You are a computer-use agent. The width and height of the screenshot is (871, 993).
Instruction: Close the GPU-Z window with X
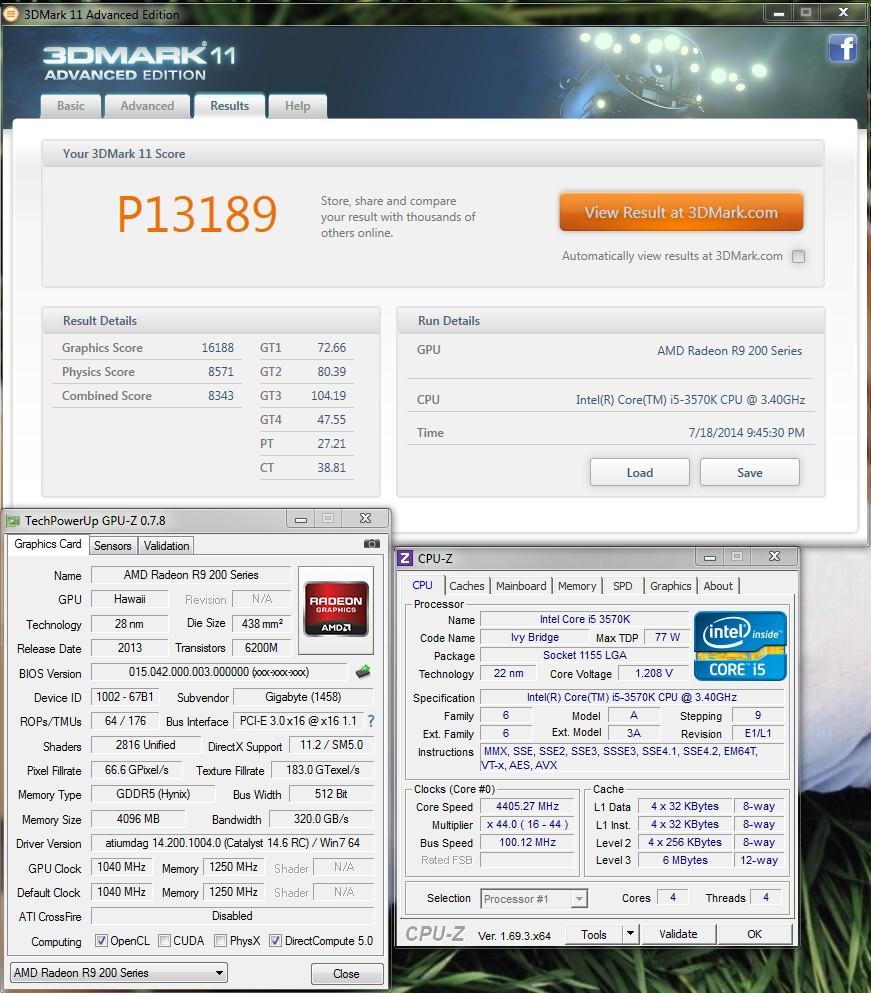pyautogui.click(x=365, y=518)
